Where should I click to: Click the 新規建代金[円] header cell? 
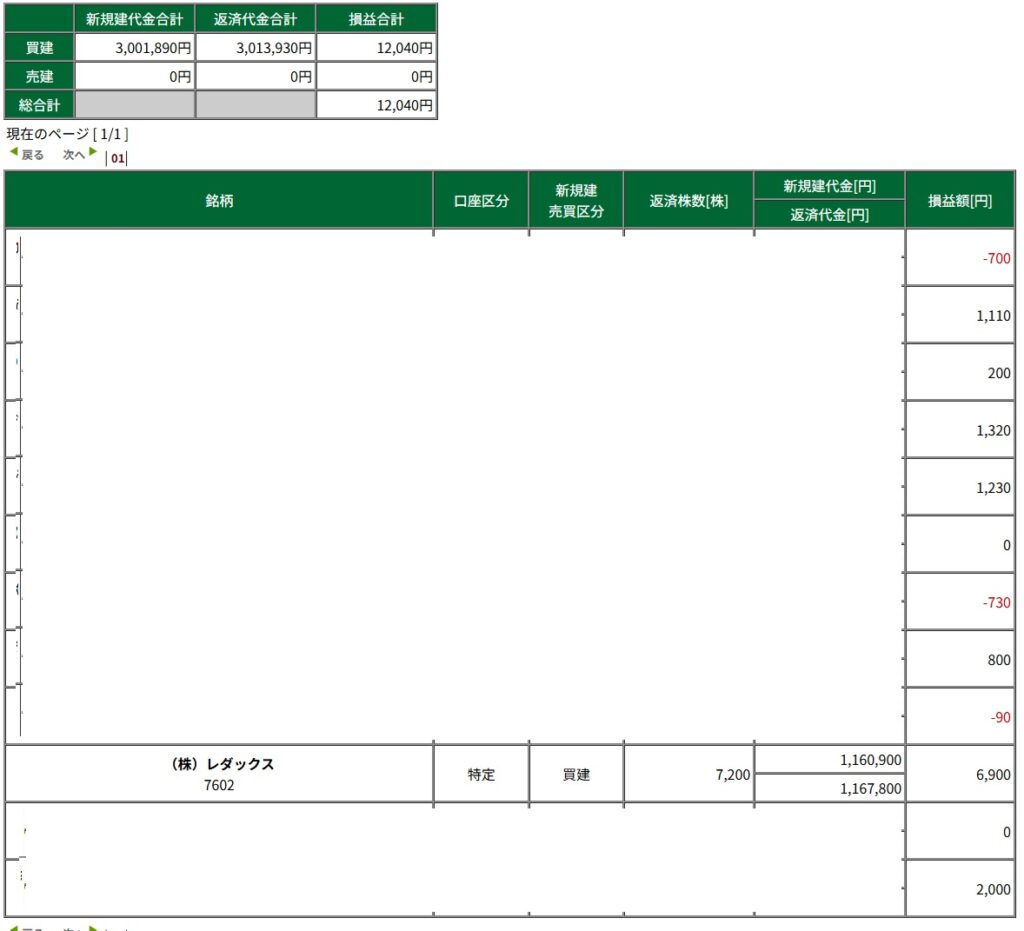point(829,186)
